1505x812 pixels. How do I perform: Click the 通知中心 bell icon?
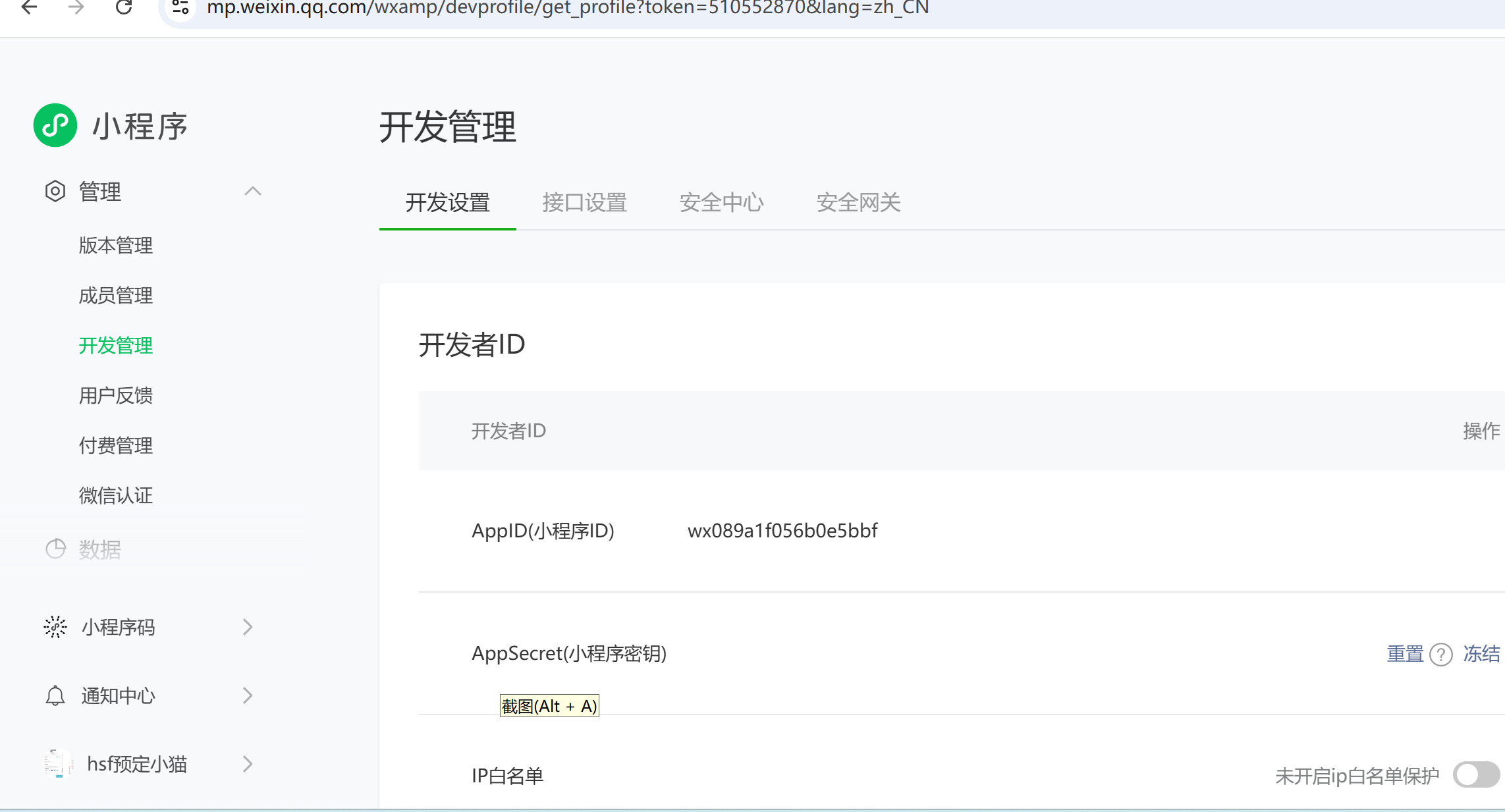(55, 695)
